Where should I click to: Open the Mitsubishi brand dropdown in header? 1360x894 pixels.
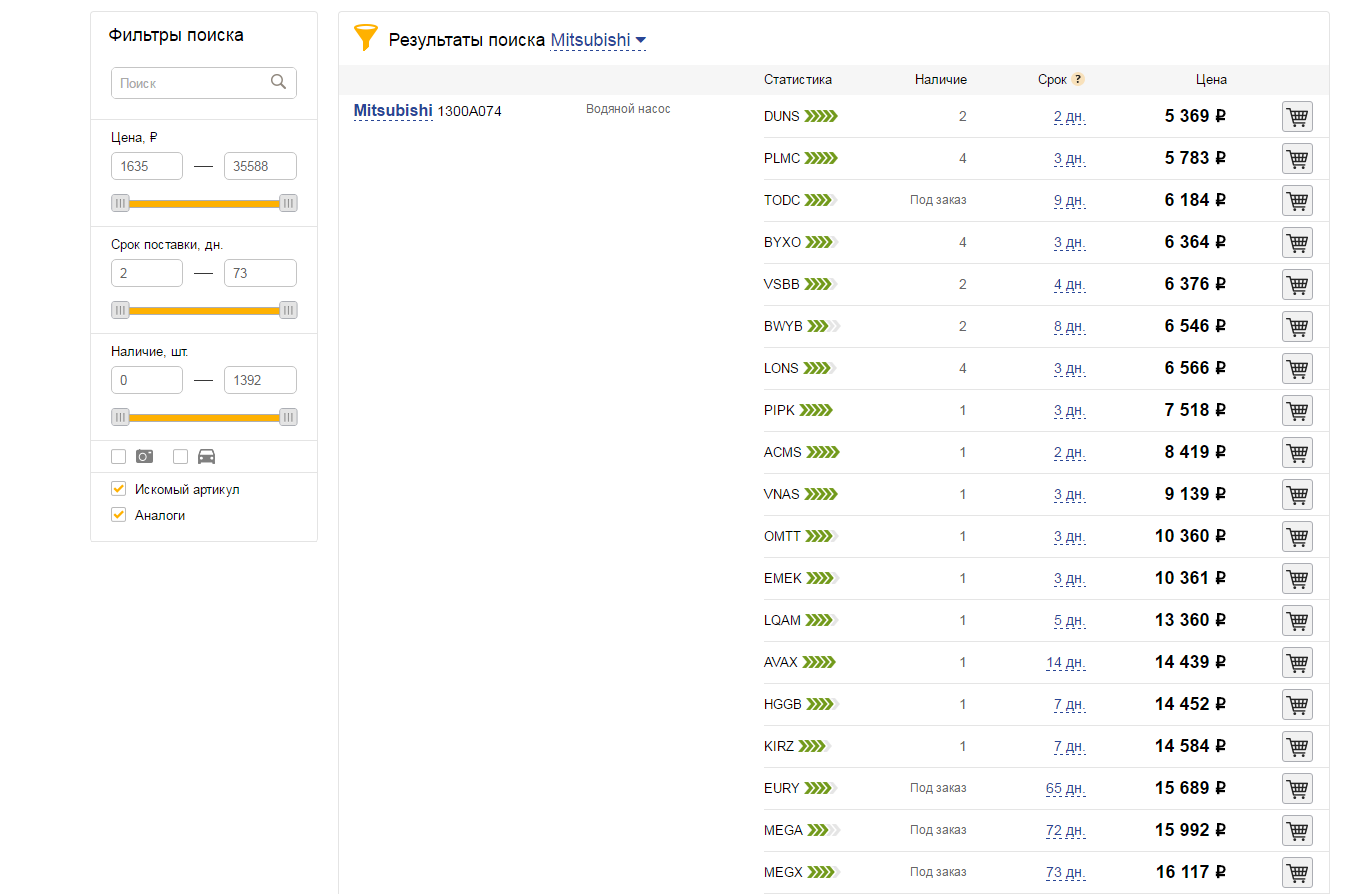(598, 40)
